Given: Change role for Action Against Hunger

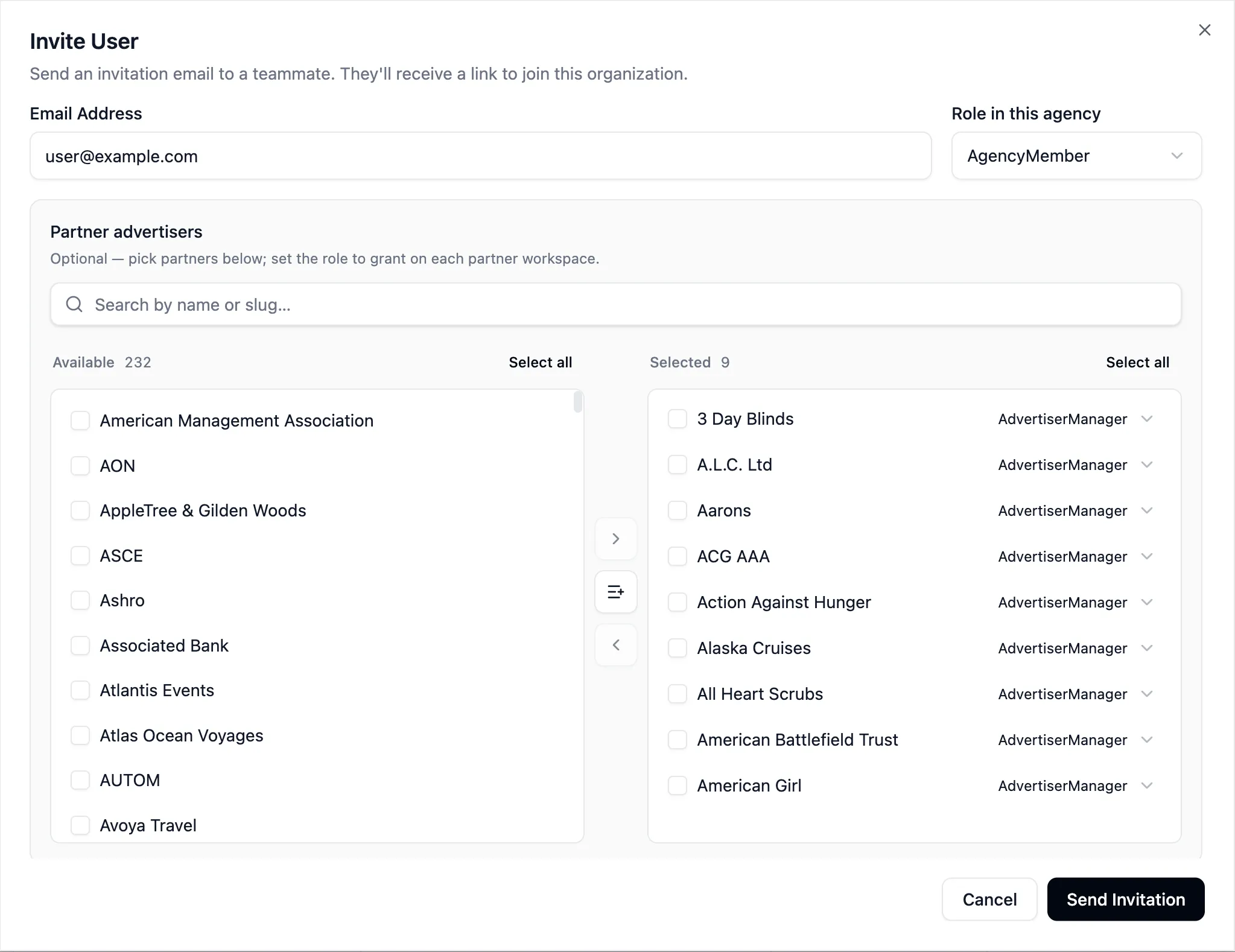Looking at the screenshot, I should [x=1076, y=602].
